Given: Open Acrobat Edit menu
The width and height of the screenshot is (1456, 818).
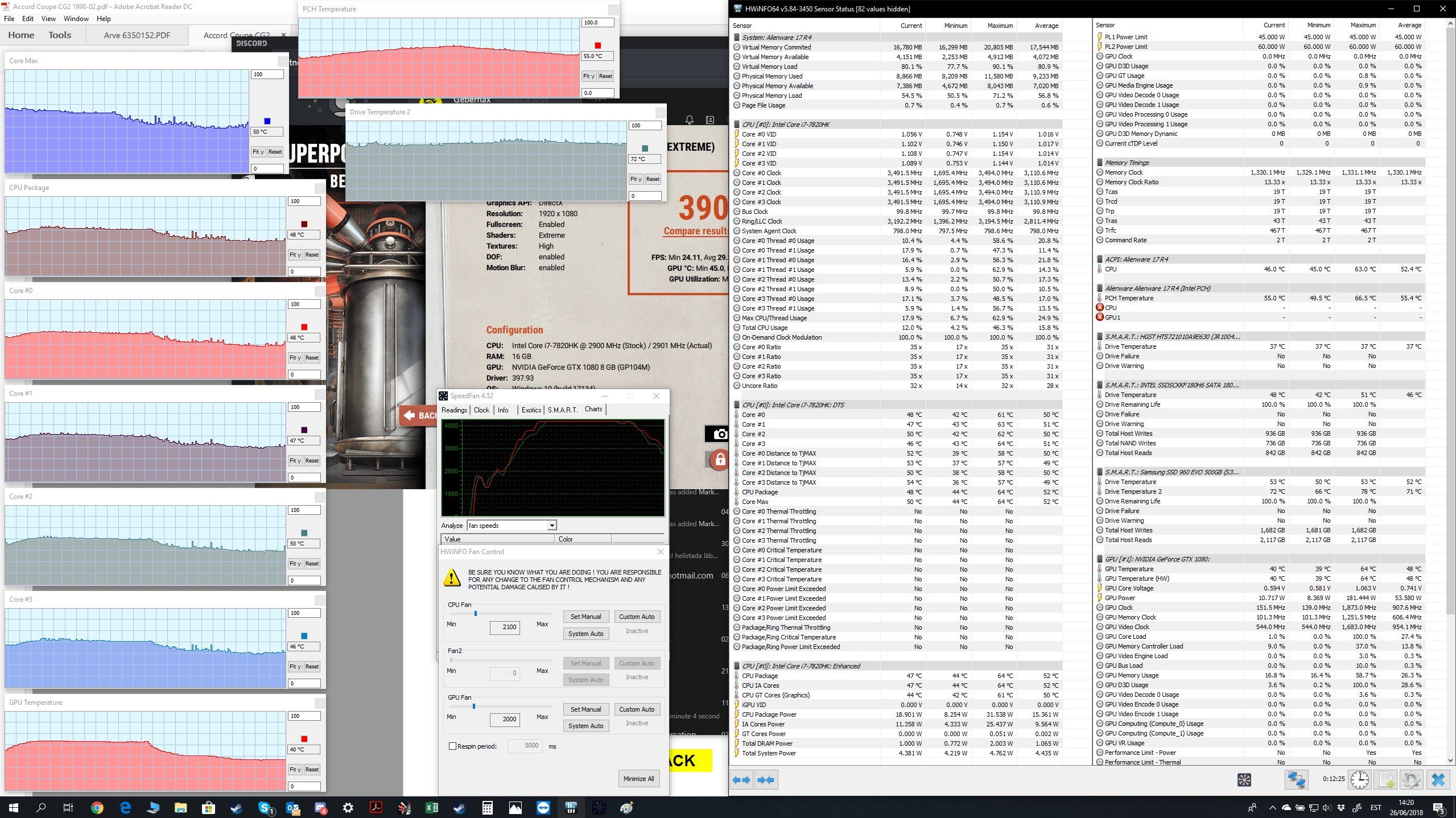Looking at the screenshot, I should click(x=28, y=18).
